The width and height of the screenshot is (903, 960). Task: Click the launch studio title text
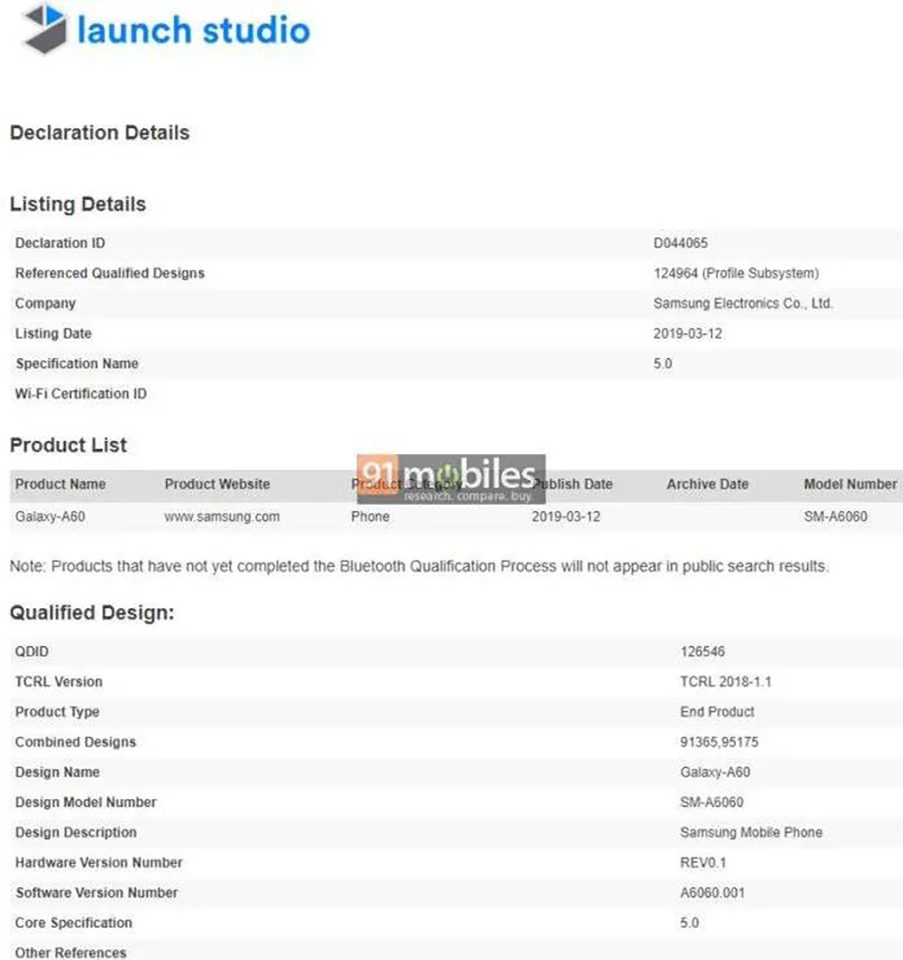click(x=193, y=30)
